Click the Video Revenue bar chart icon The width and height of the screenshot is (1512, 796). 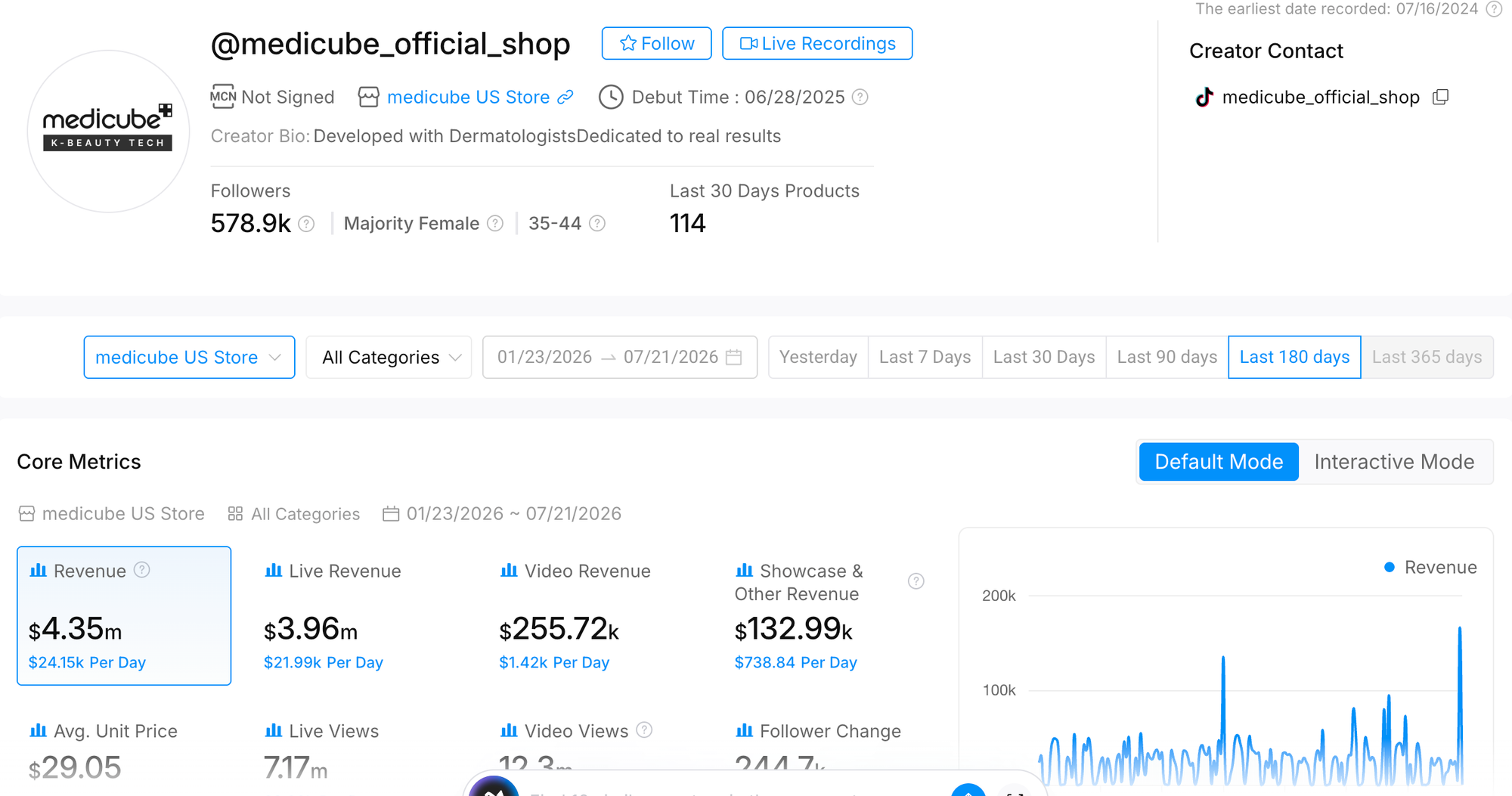tap(509, 571)
